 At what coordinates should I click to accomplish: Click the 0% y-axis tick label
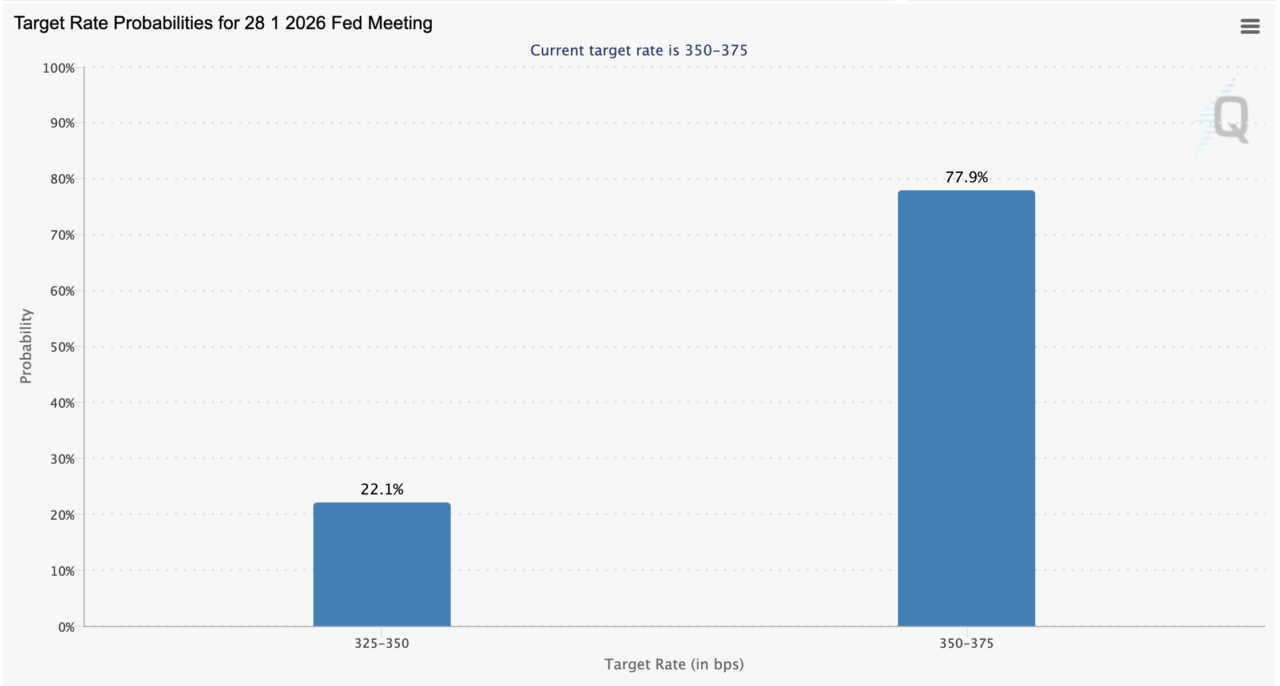65,627
